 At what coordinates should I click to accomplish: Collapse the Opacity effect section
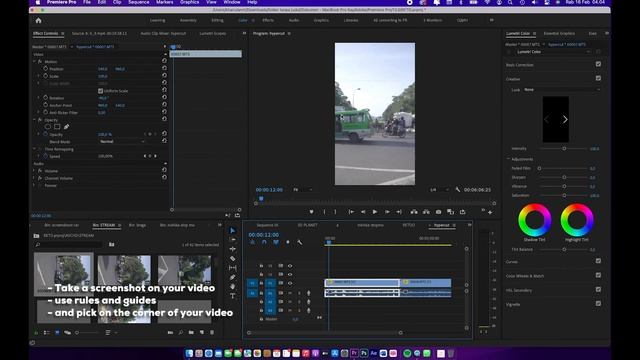click(x=34, y=120)
